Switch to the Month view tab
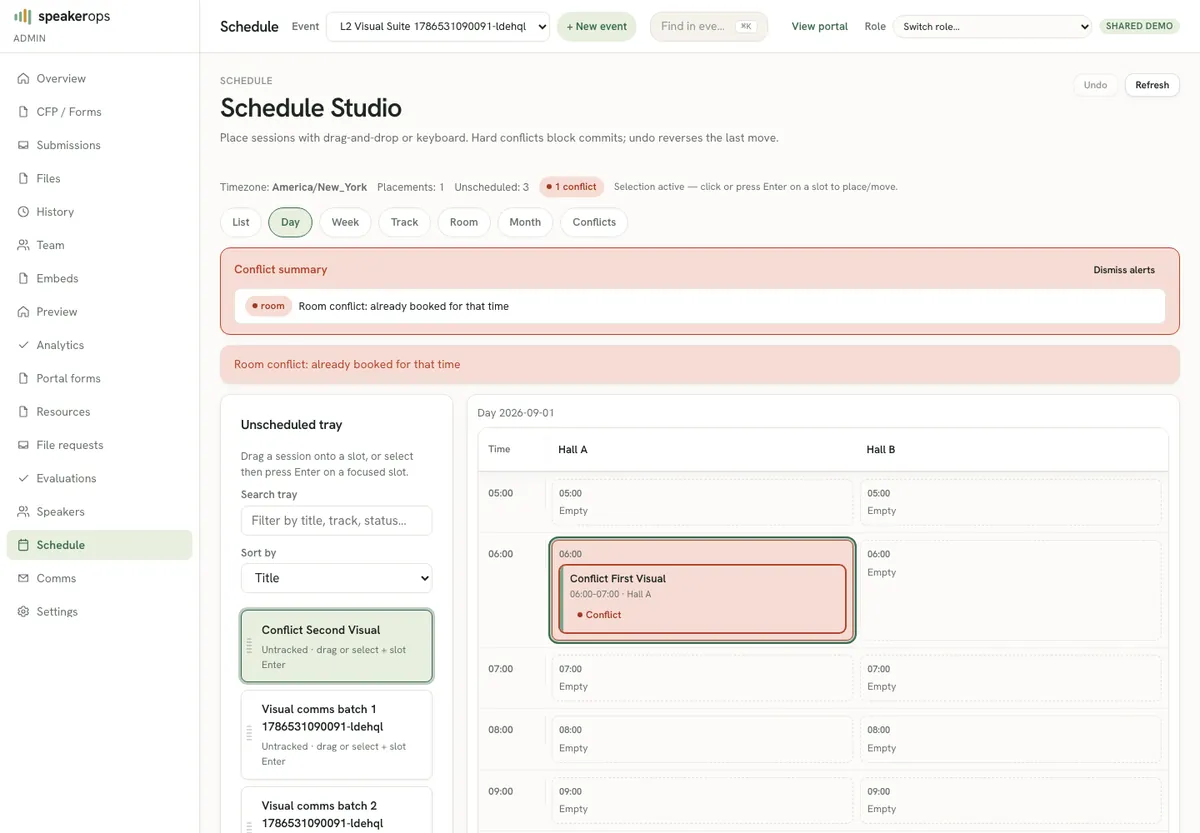The width and height of the screenshot is (1200, 833). [525, 222]
